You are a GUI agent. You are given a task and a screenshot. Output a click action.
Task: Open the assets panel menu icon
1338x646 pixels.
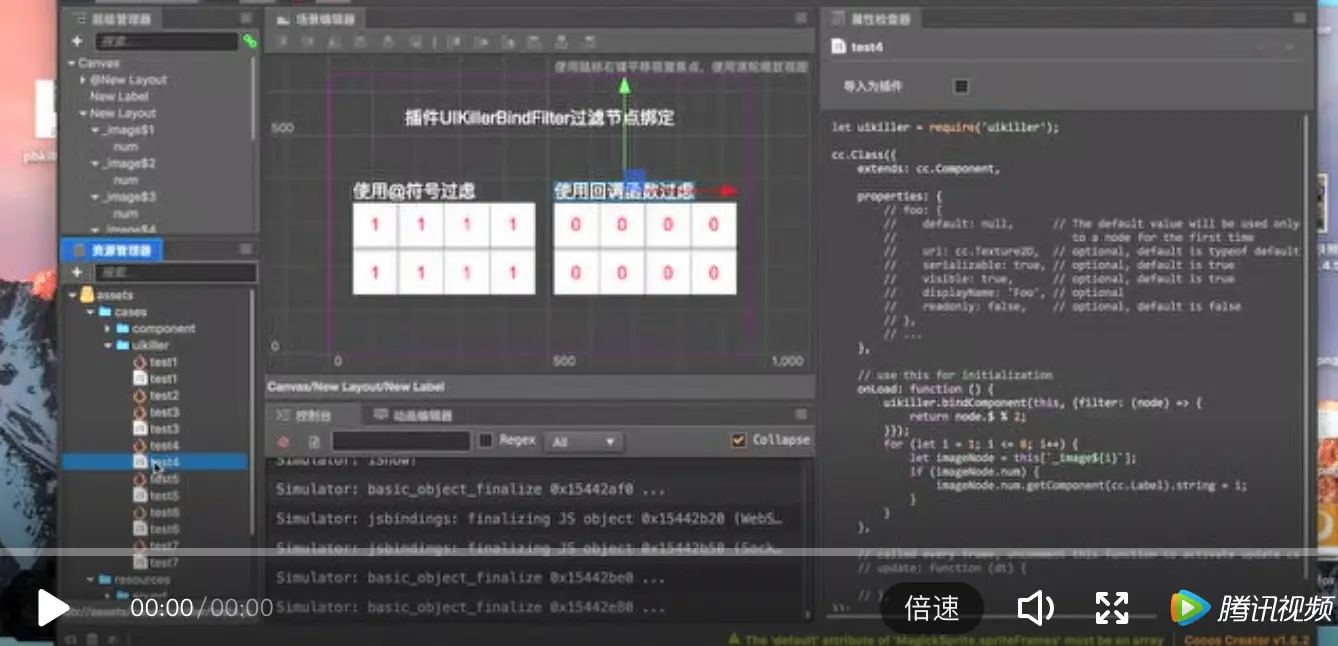tap(246, 249)
